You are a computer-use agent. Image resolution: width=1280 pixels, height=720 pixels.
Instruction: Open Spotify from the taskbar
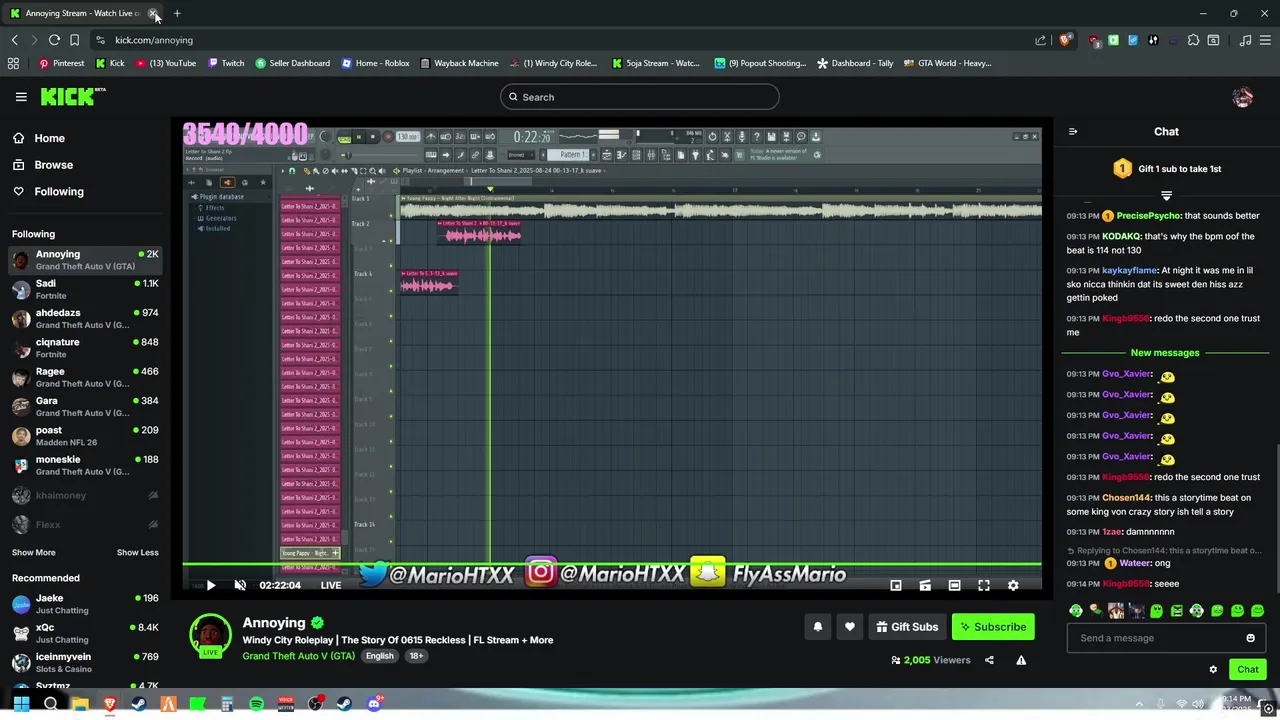tap(257, 704)
